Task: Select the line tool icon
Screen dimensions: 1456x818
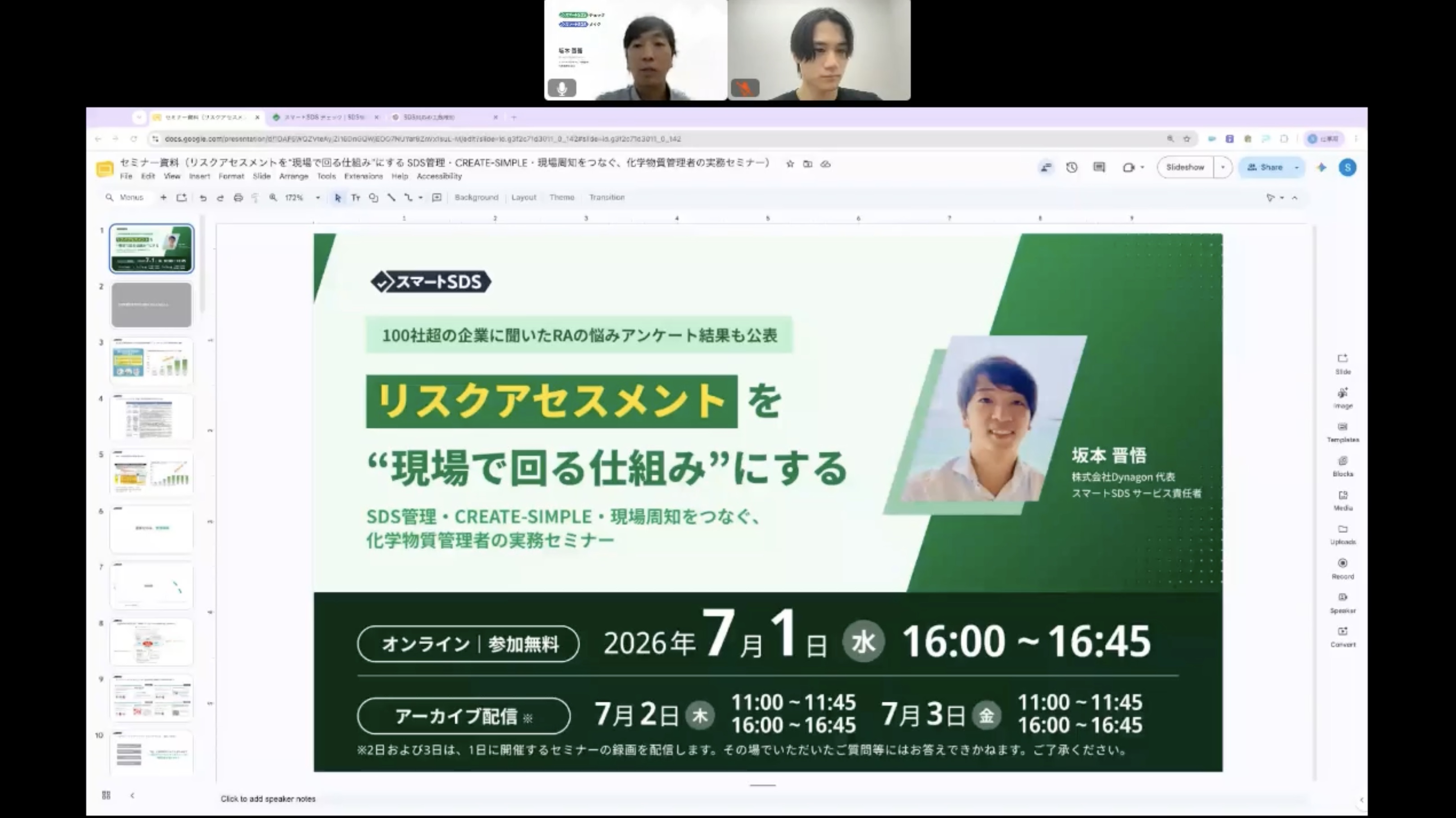Action: 391,197
